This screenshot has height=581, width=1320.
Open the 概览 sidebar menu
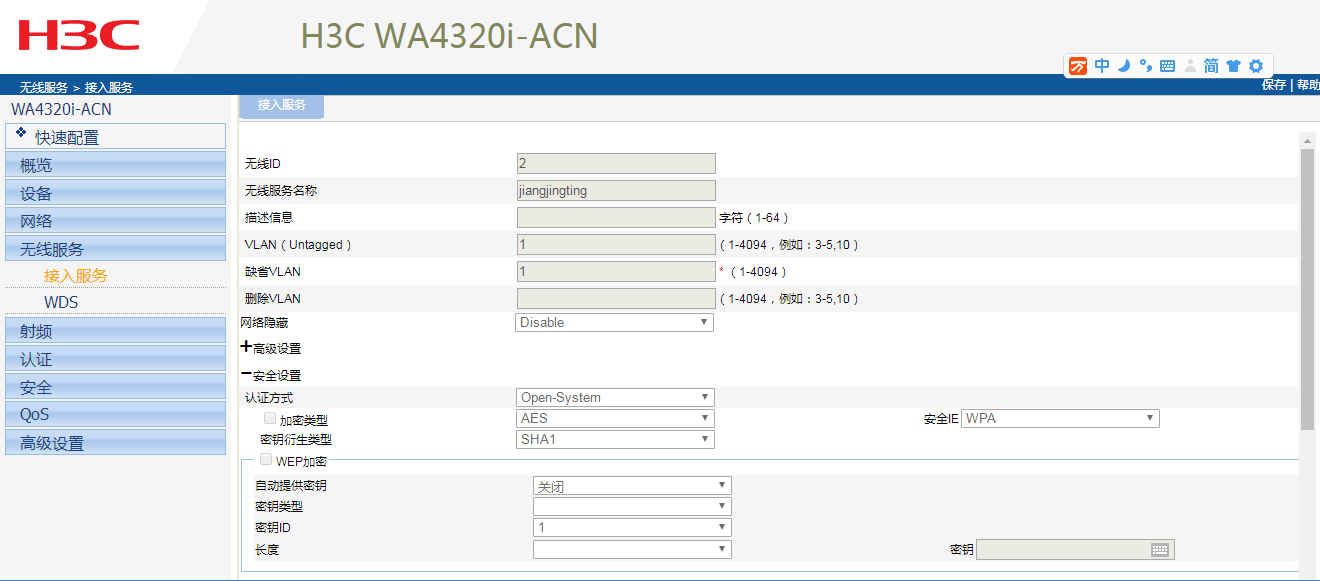pyautogui.click(x=116, y=165)
